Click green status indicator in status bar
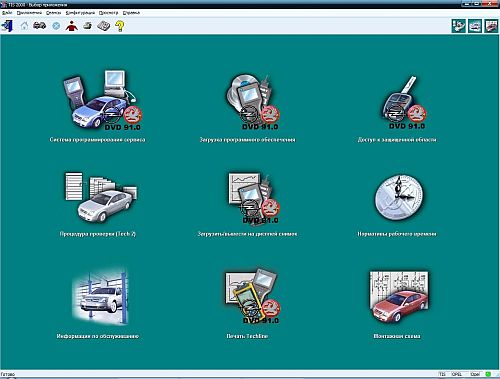 point(488,374)
